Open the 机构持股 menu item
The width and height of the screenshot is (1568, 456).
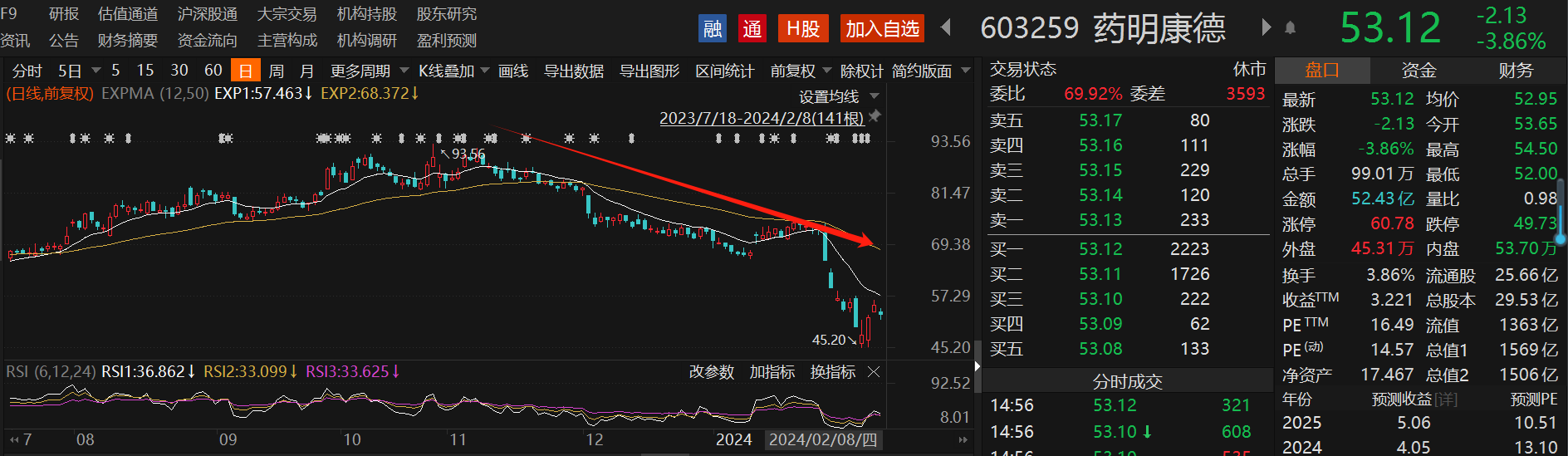[x=367, y=14]
